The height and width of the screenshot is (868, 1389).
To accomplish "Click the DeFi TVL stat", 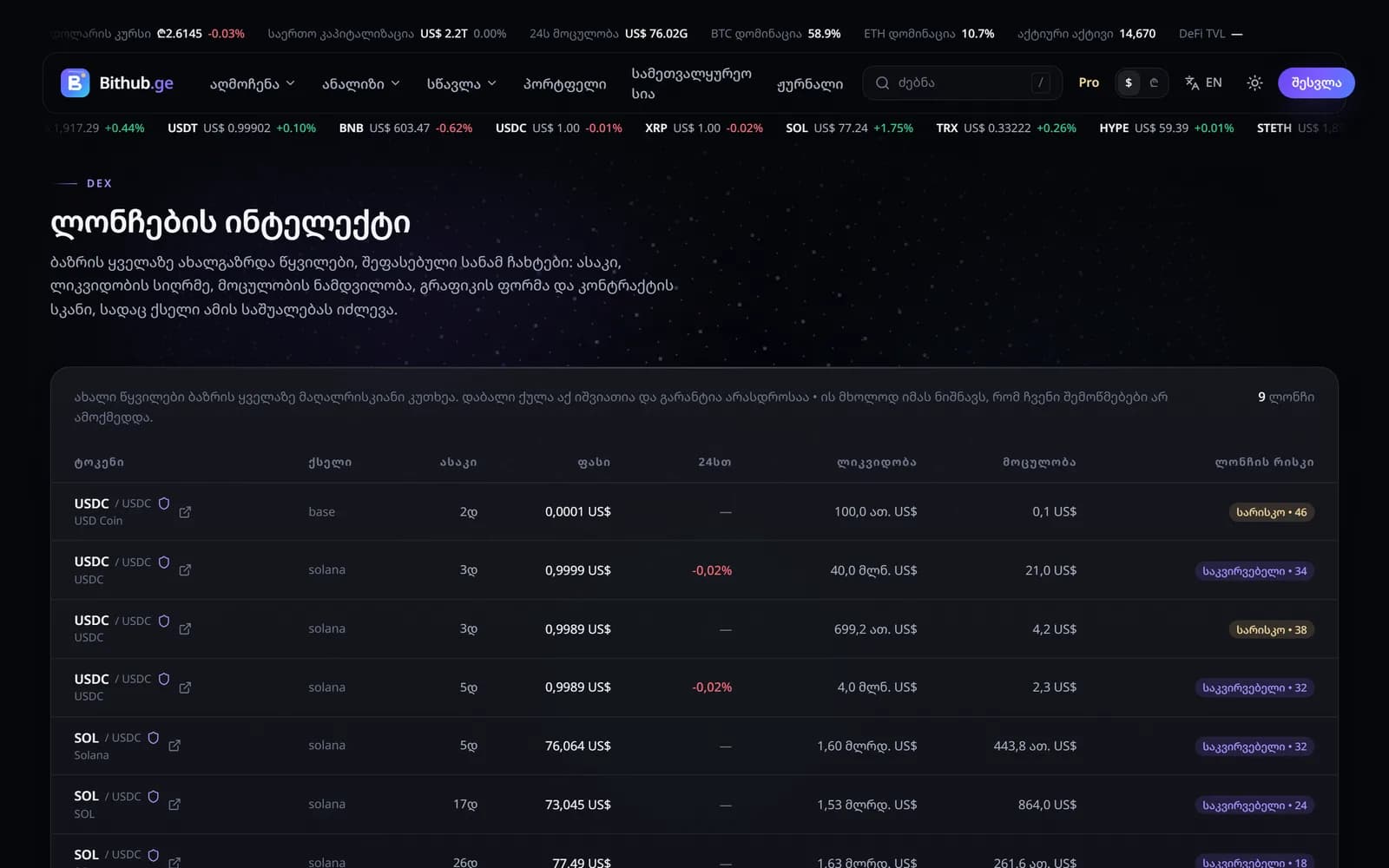I will coord(1210,34).
